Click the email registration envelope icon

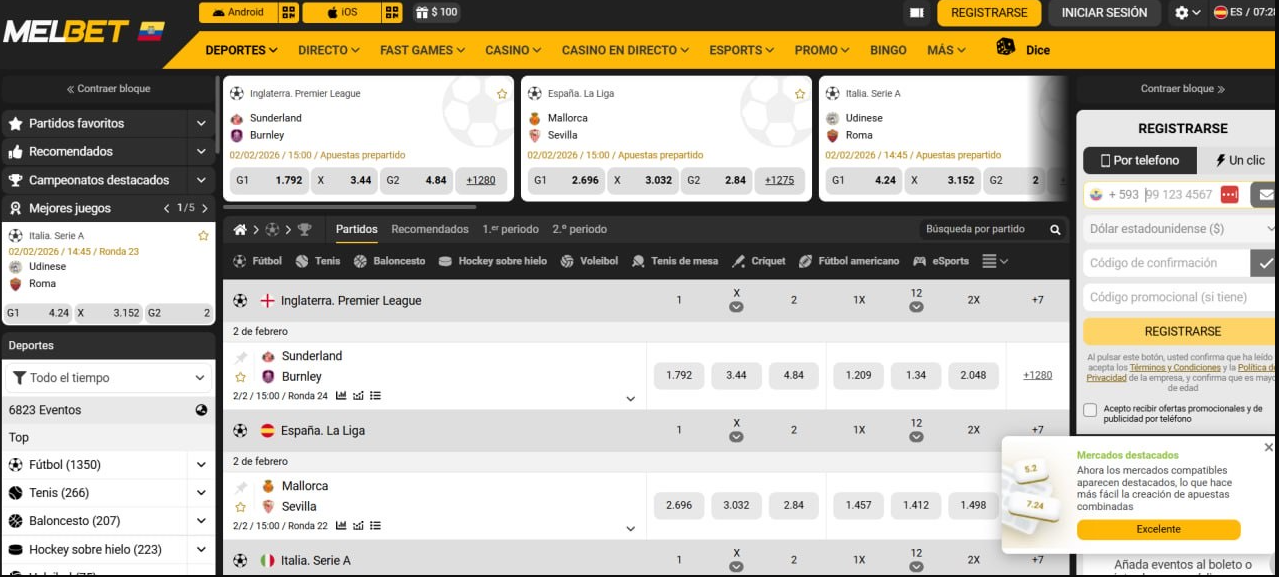[1266, 195]
